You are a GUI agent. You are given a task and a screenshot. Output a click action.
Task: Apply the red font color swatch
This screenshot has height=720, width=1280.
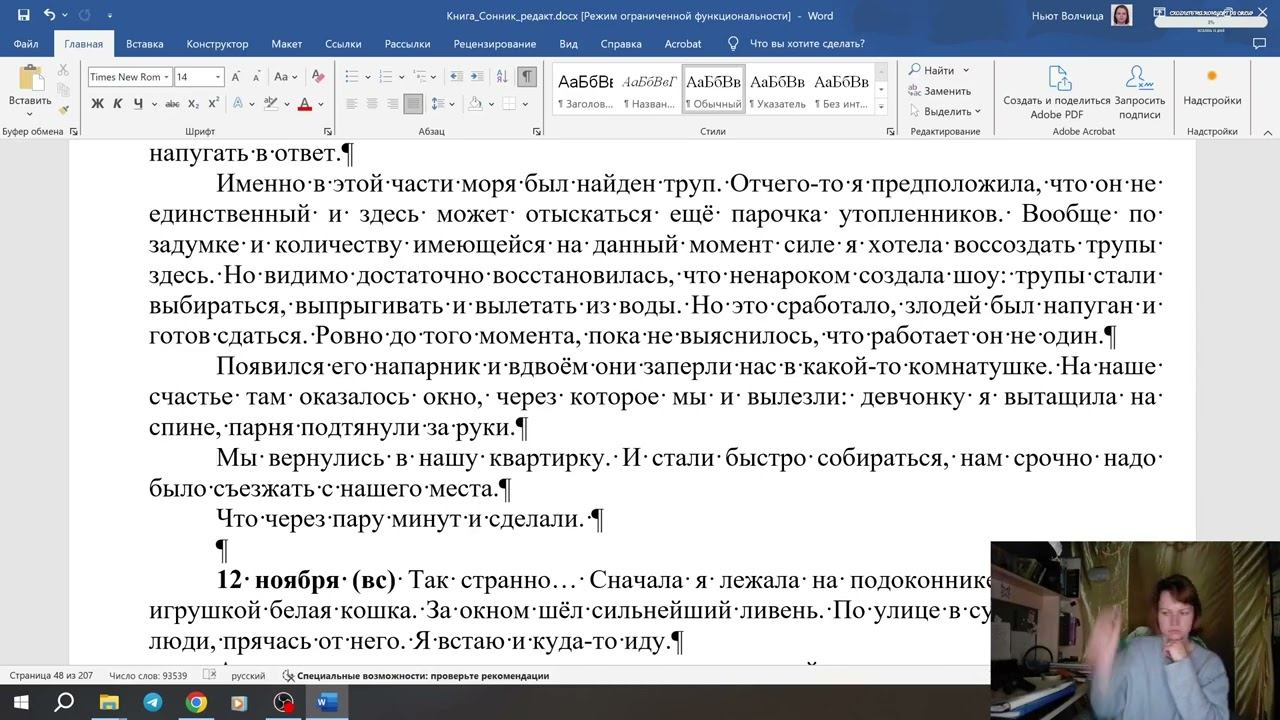click(305, 104)
